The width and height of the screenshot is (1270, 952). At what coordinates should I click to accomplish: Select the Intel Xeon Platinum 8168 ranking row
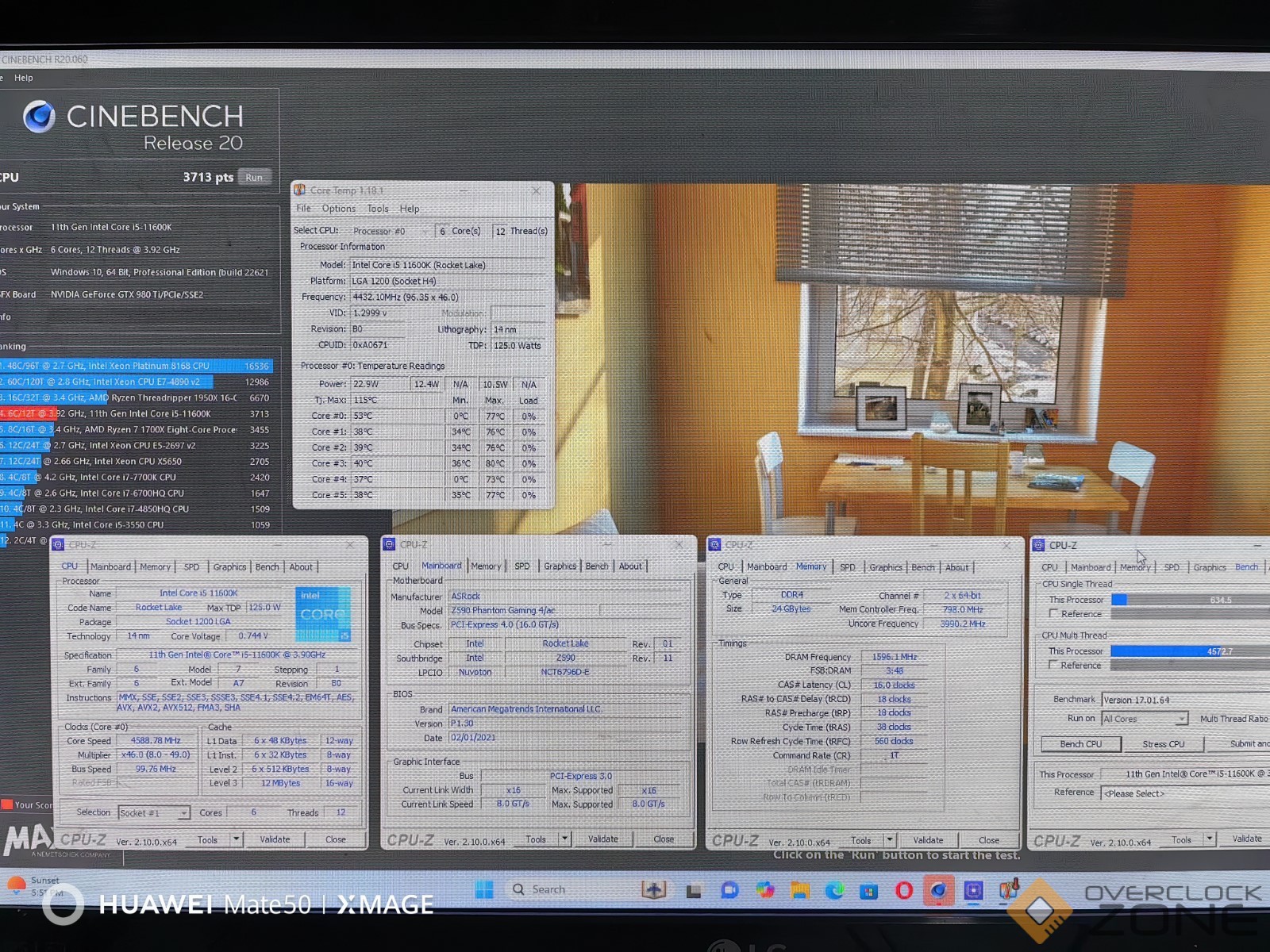click(136, 366)
